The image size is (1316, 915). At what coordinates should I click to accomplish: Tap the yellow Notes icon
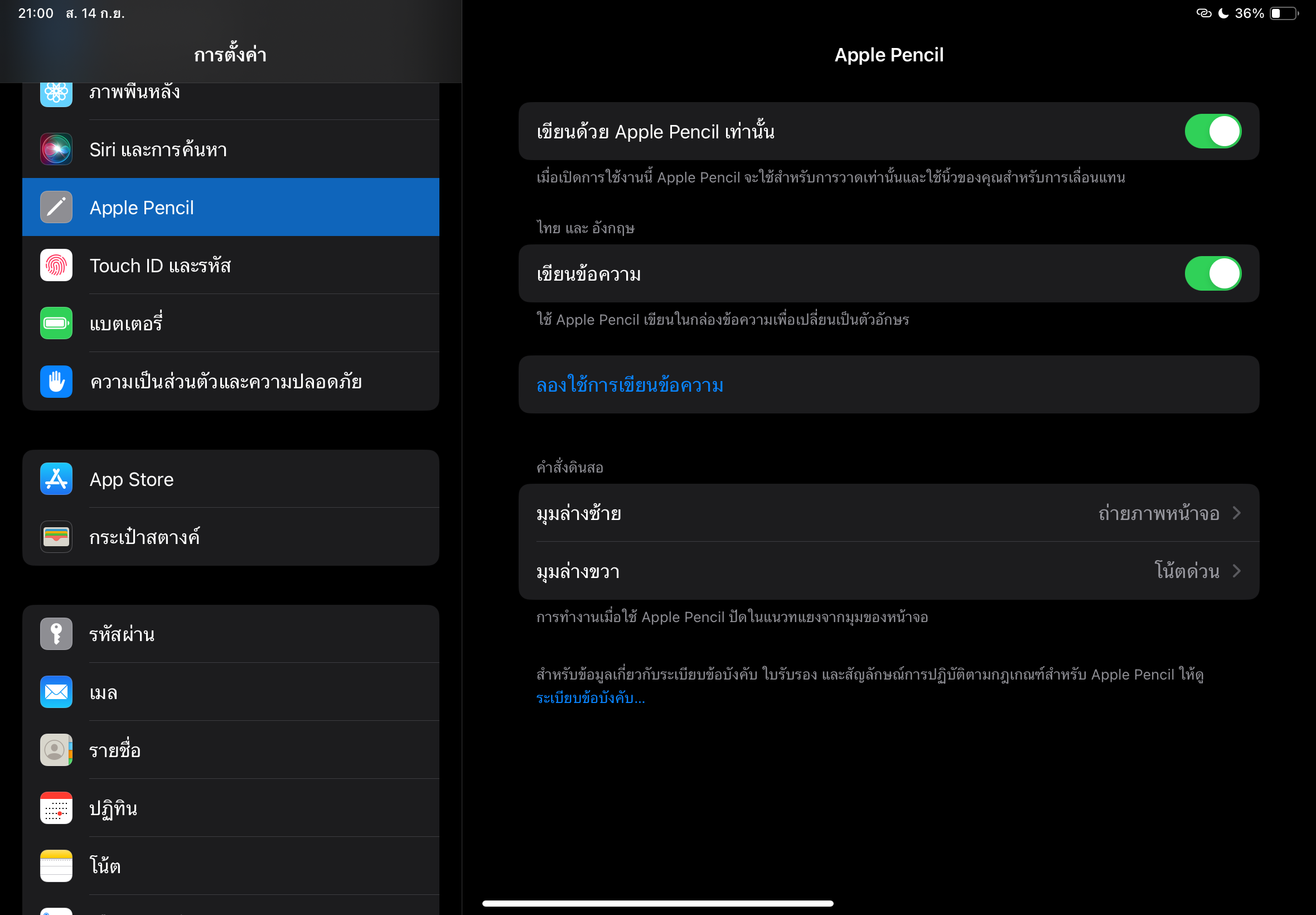pyautogui.click(x=56, y=866)
